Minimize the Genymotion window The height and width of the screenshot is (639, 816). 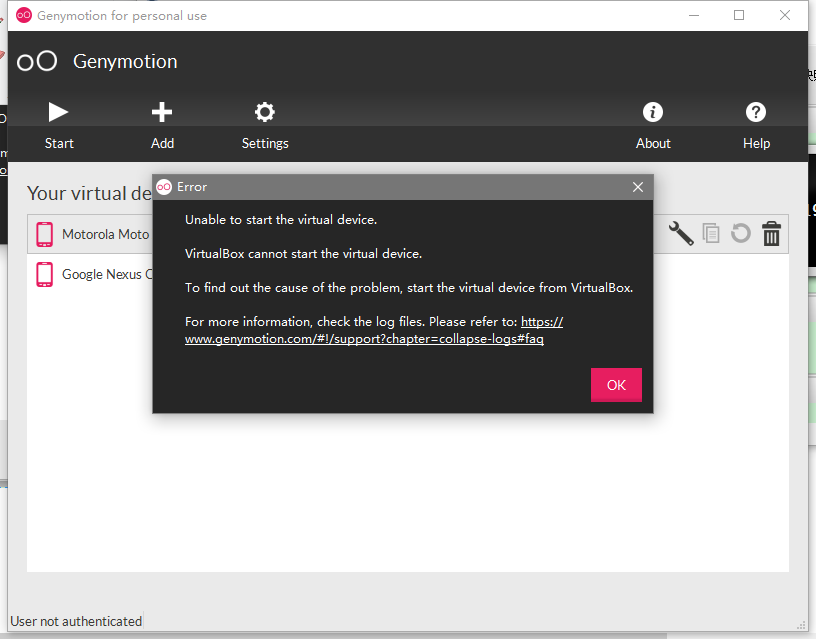[x=693, y=16]
